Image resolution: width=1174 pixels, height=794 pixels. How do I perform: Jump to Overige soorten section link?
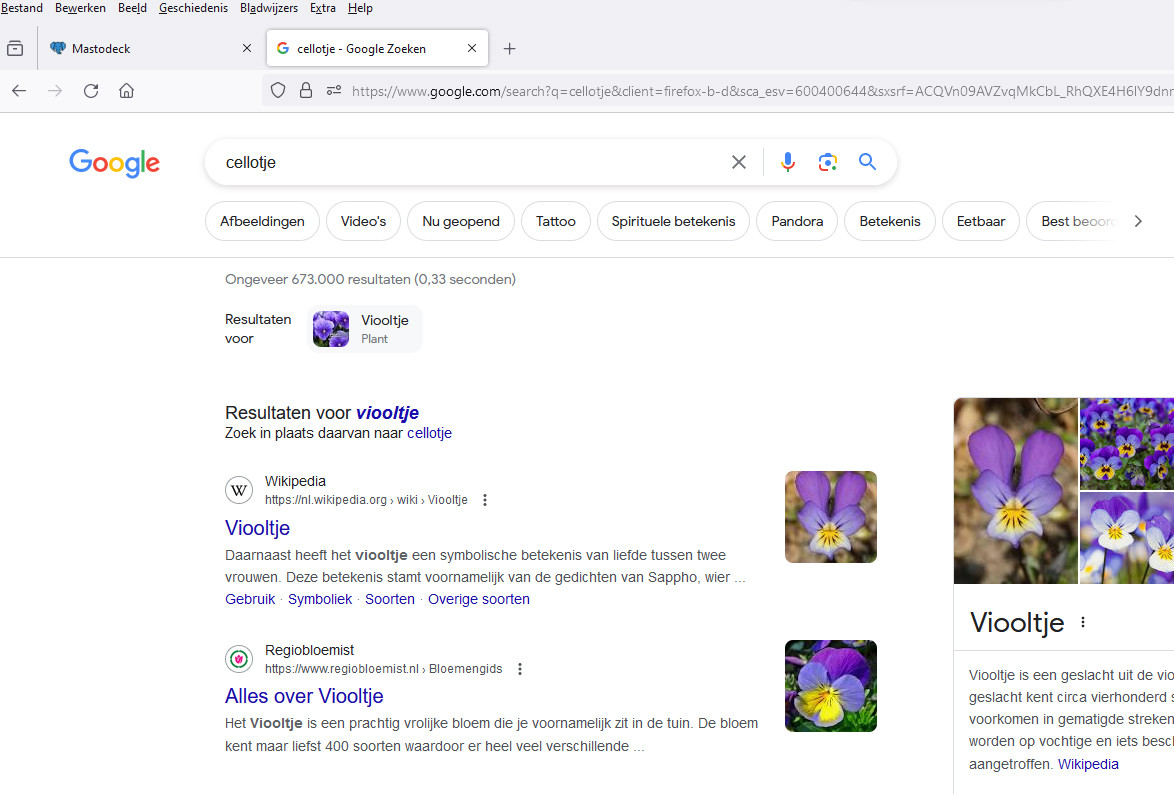[478, 599]
